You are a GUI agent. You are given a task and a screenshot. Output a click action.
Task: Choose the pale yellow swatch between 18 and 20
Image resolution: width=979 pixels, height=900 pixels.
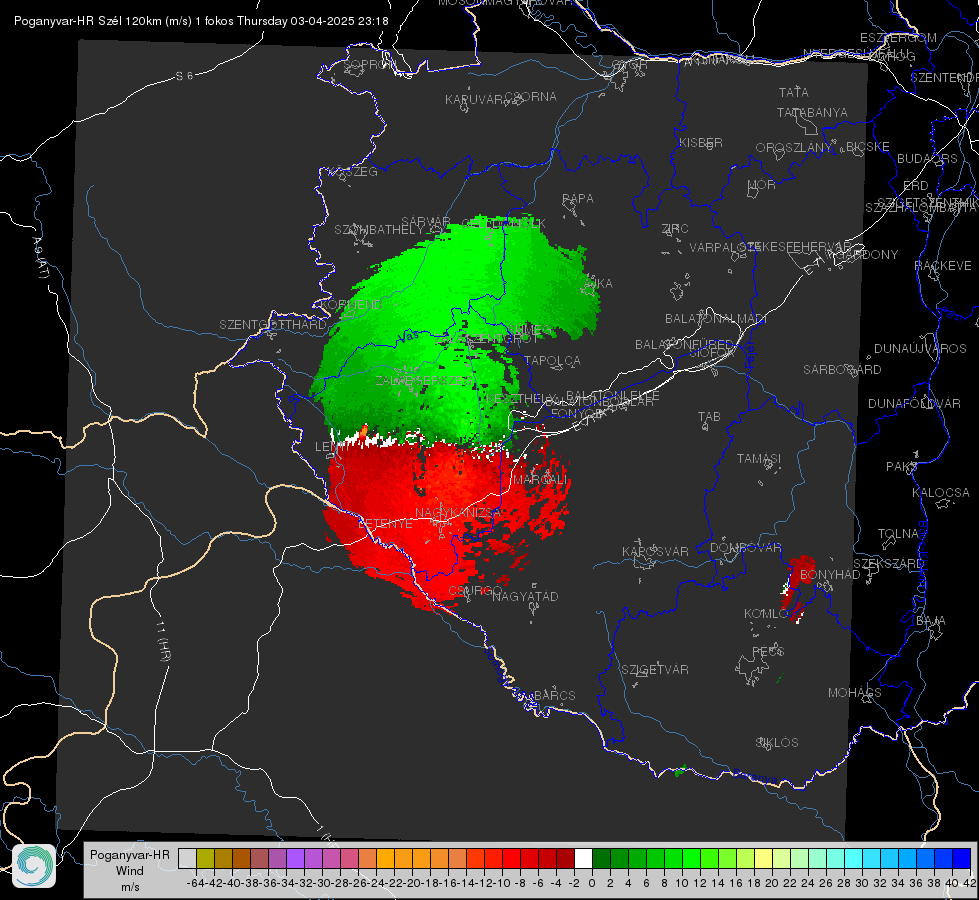point(763,858)
